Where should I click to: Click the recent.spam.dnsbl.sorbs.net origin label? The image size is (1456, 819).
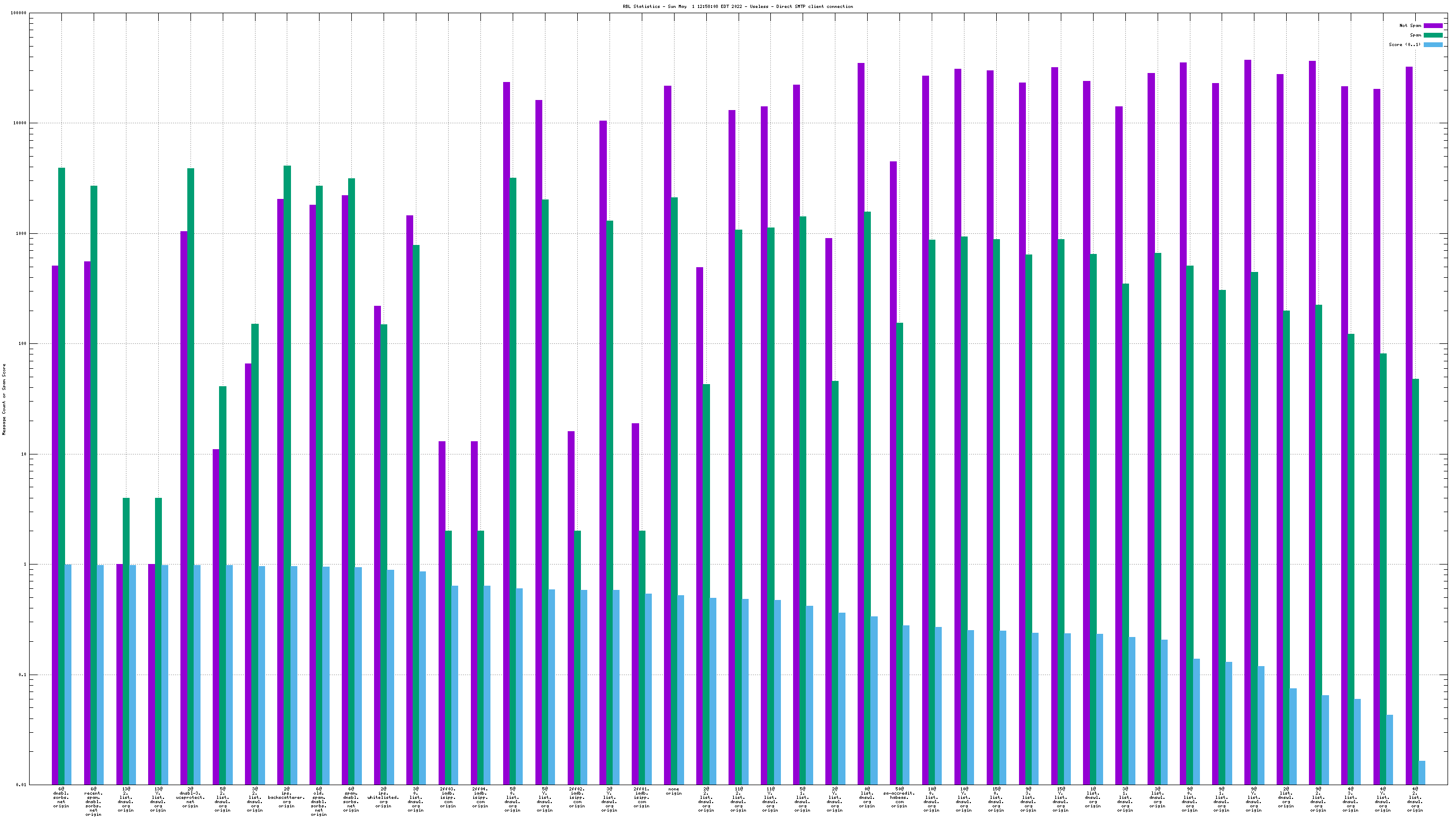tap(93, 801)
